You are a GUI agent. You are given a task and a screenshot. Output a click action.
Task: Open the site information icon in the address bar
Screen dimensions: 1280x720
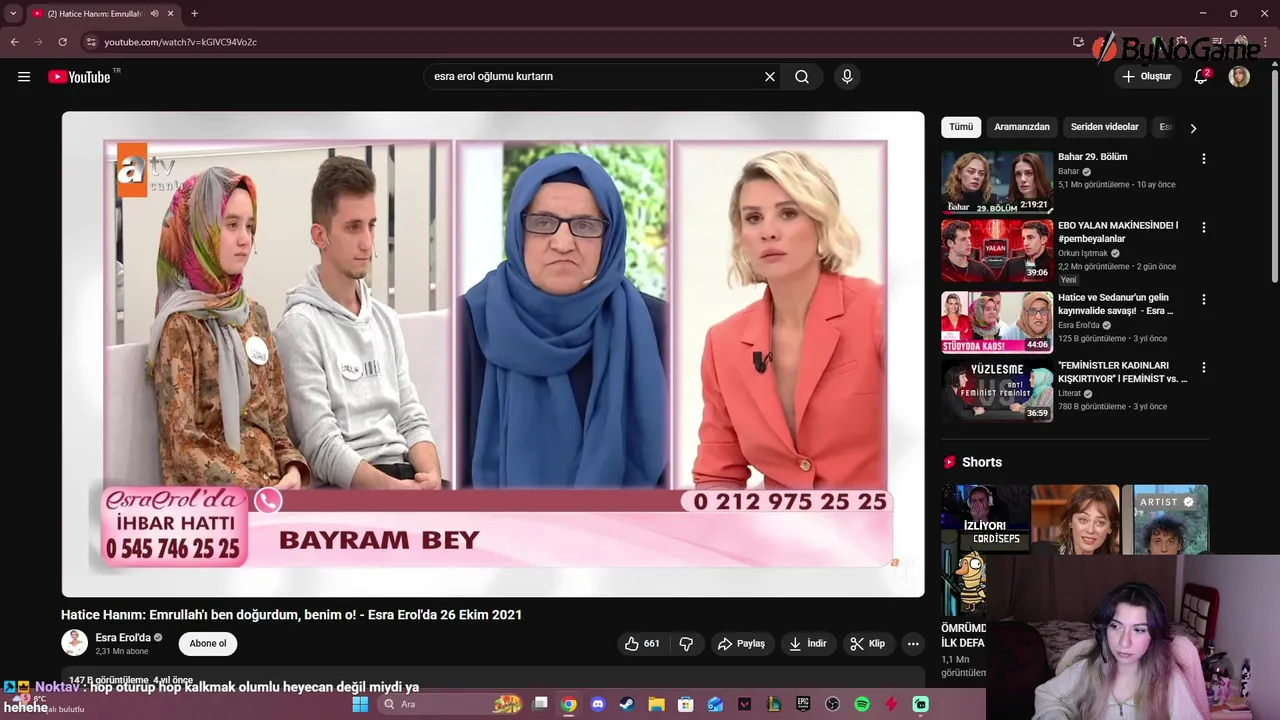[91, 42]
